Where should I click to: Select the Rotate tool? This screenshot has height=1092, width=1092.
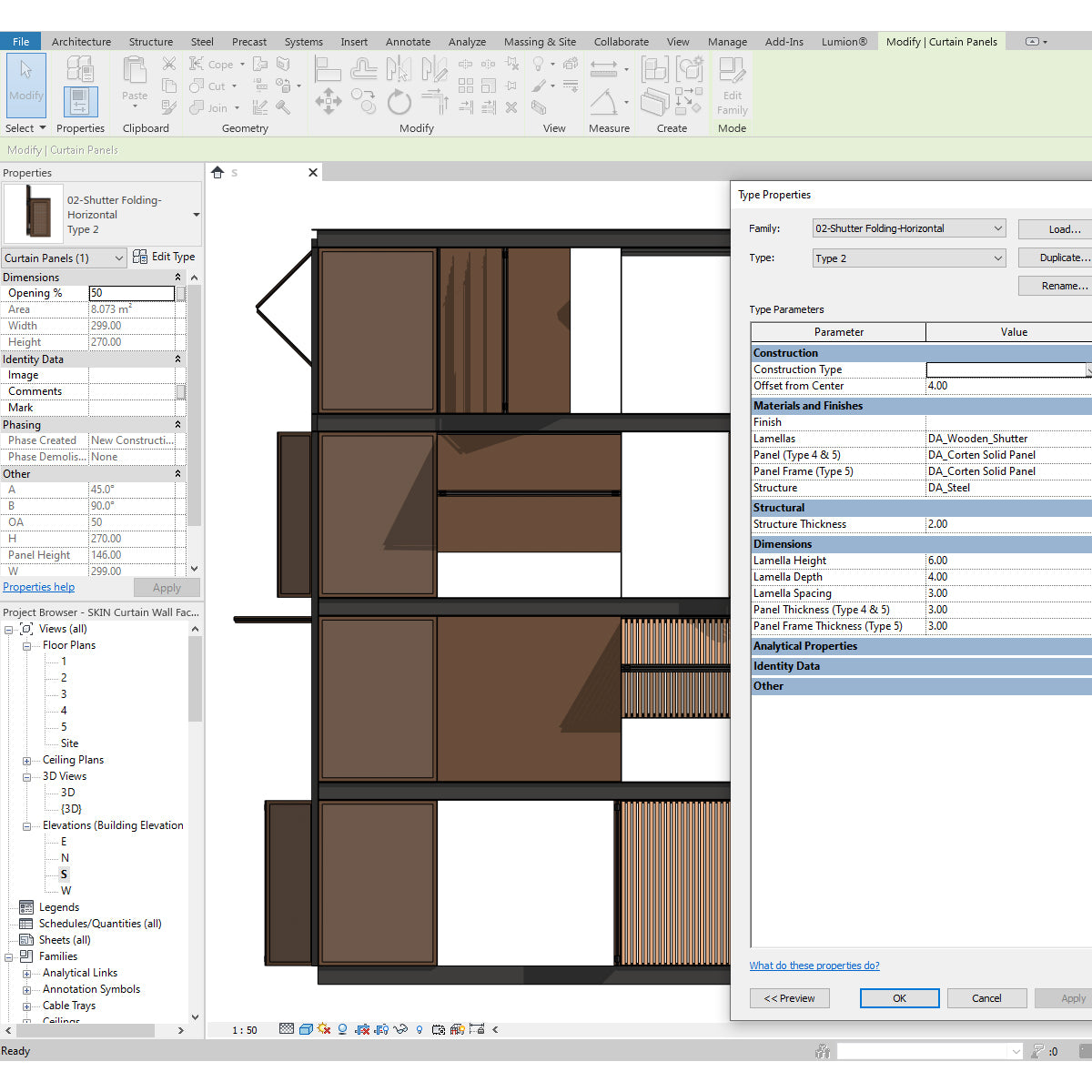pos(399,102)
